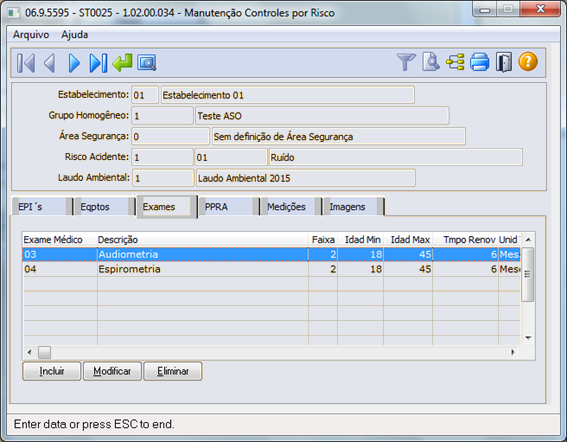
Task: Click the document search icon
Action: [x=430, y=62]
